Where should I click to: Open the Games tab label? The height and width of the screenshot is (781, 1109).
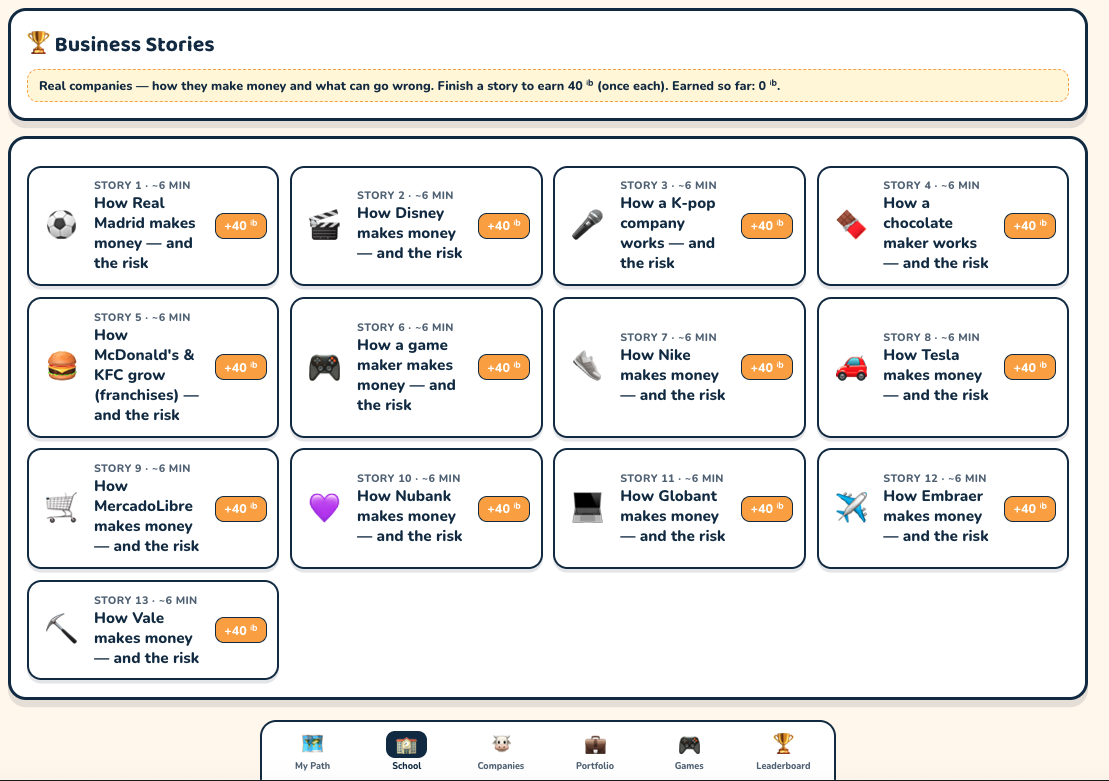point(689,765)
